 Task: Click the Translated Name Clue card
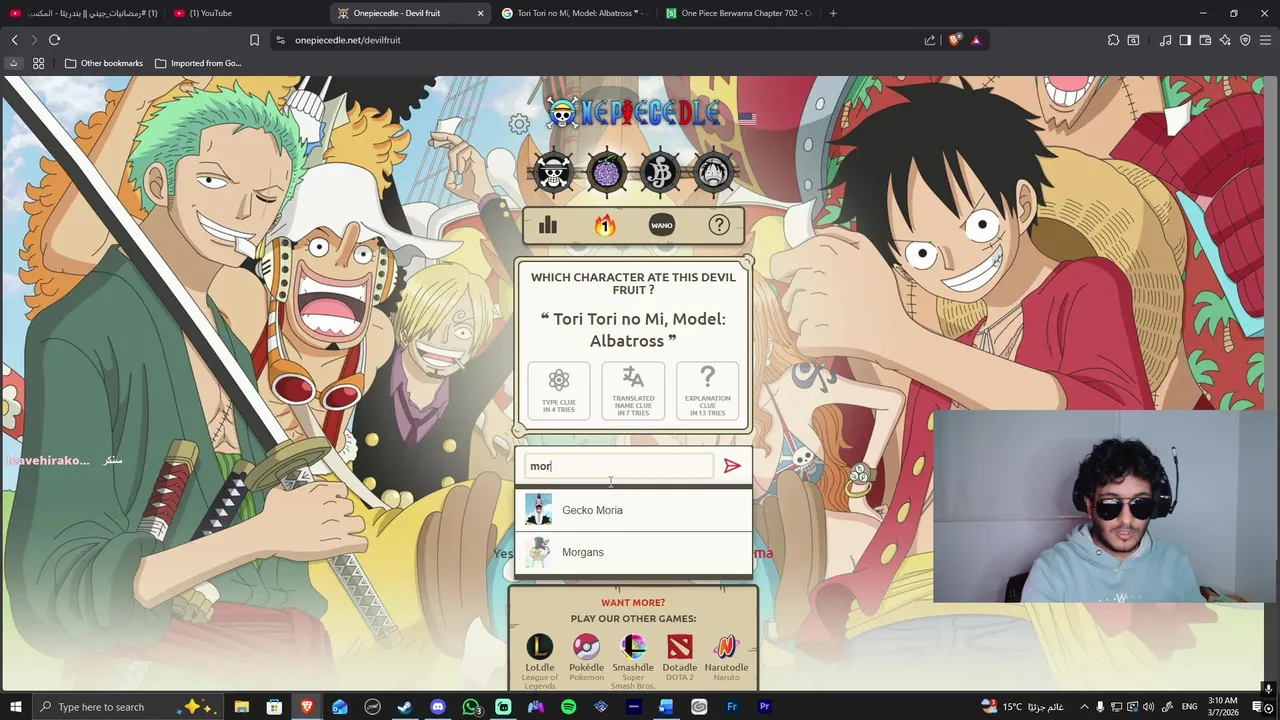pos(633,390)
